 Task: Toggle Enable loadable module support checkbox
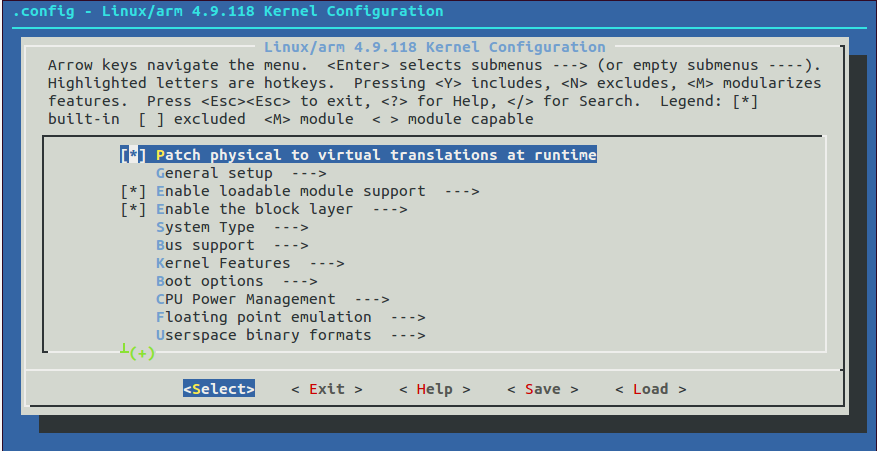pyautogui.click(x=133, y=191)
